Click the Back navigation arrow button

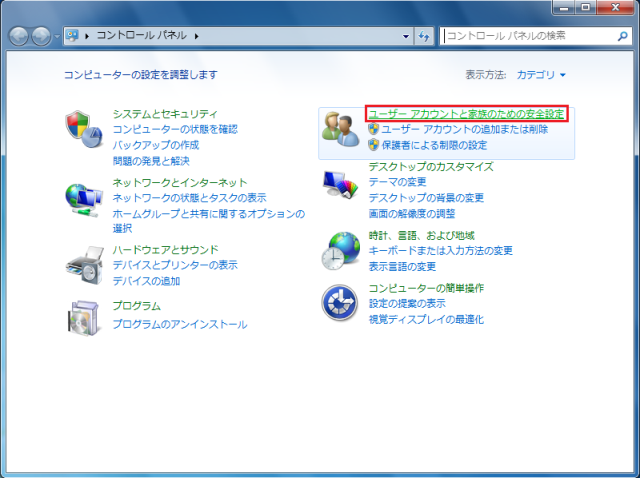pyautogui.click(x=18, y=36)
